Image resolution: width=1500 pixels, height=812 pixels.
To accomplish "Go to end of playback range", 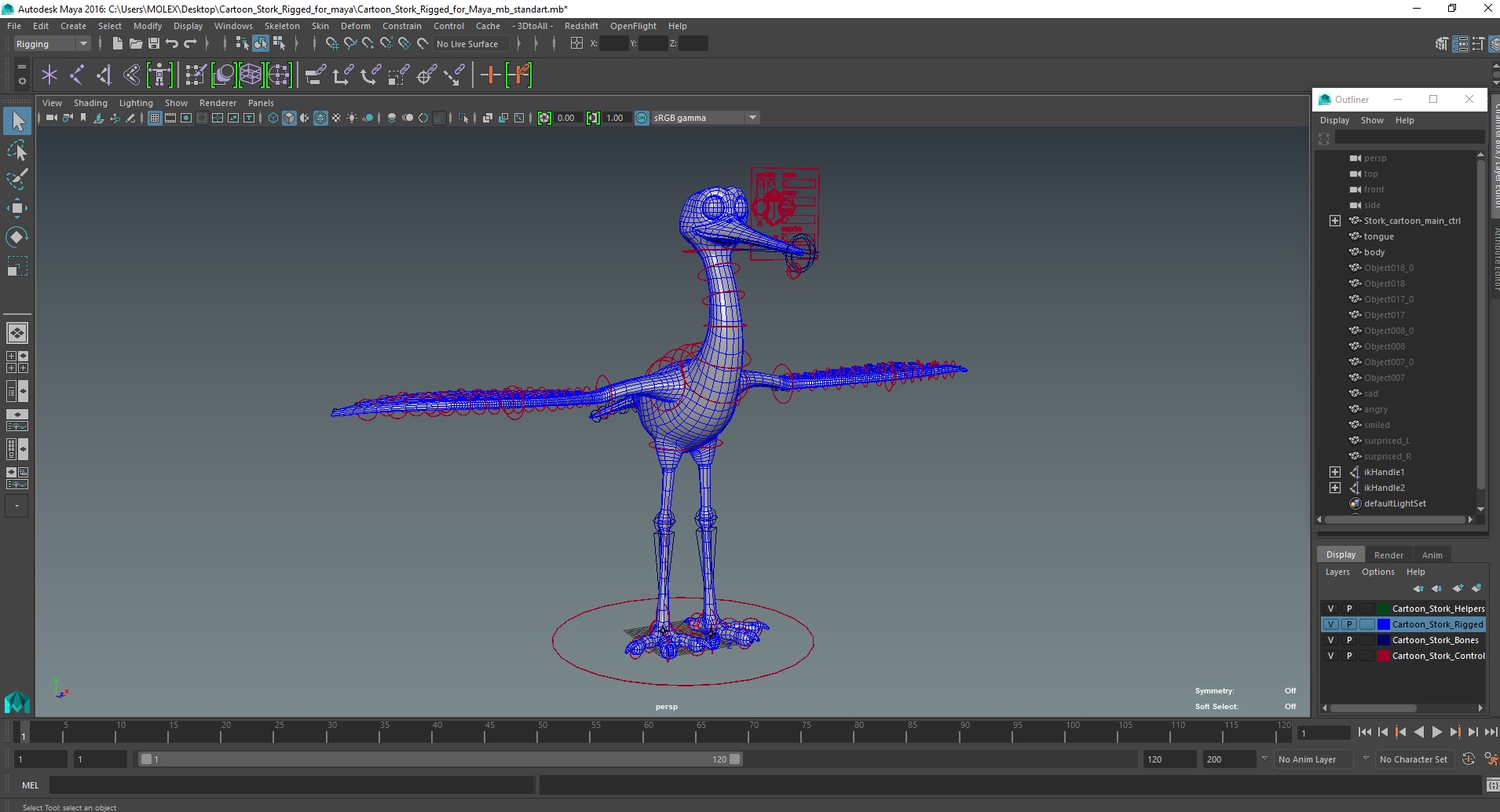I will (x=1491, y=732).
